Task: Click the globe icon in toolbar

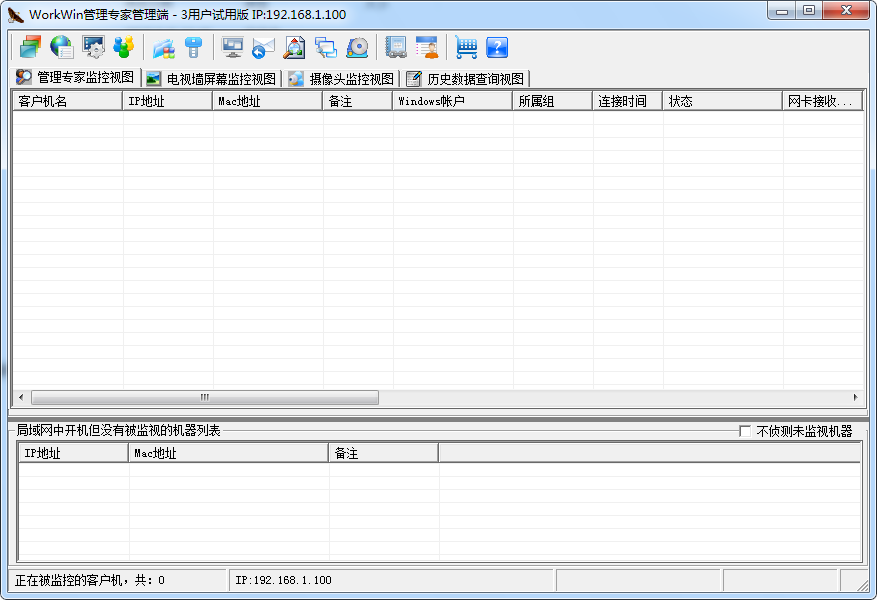Action: [x=62, y=46]
